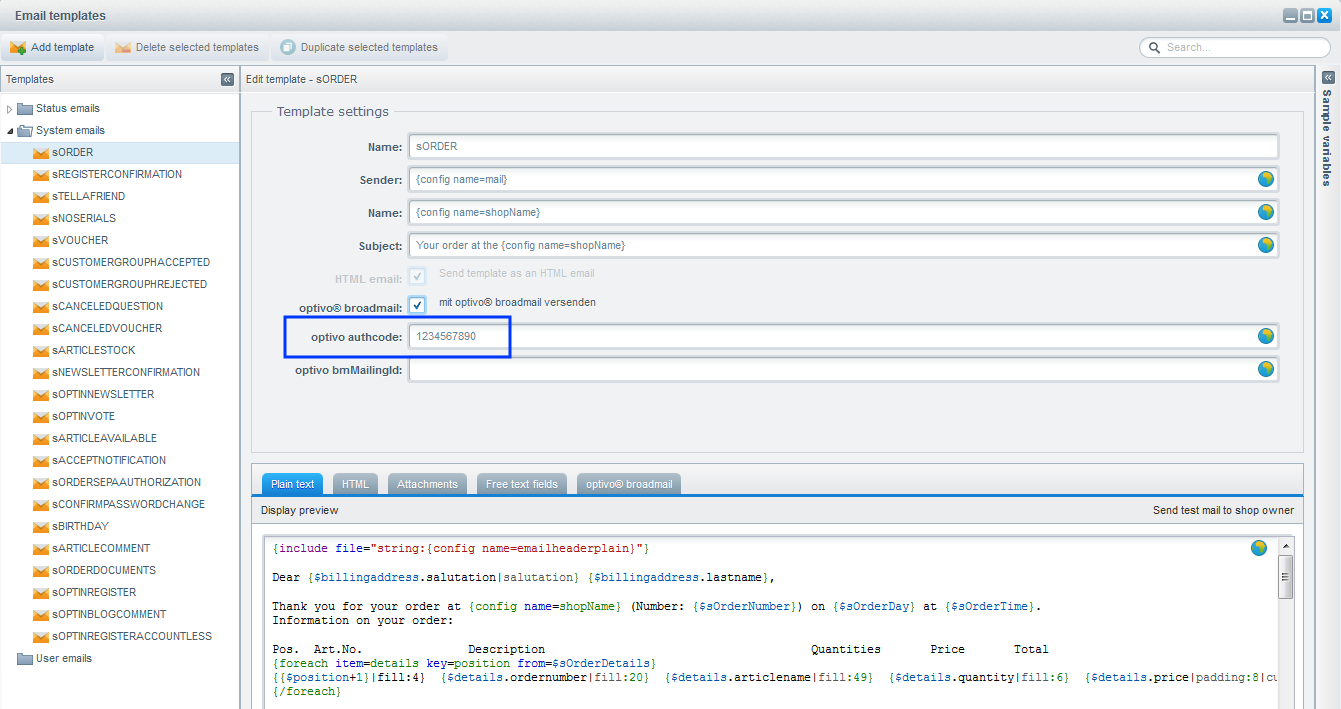Click Duplicate selected templates
The image size is (1341, 709).
tap(359, 47)
